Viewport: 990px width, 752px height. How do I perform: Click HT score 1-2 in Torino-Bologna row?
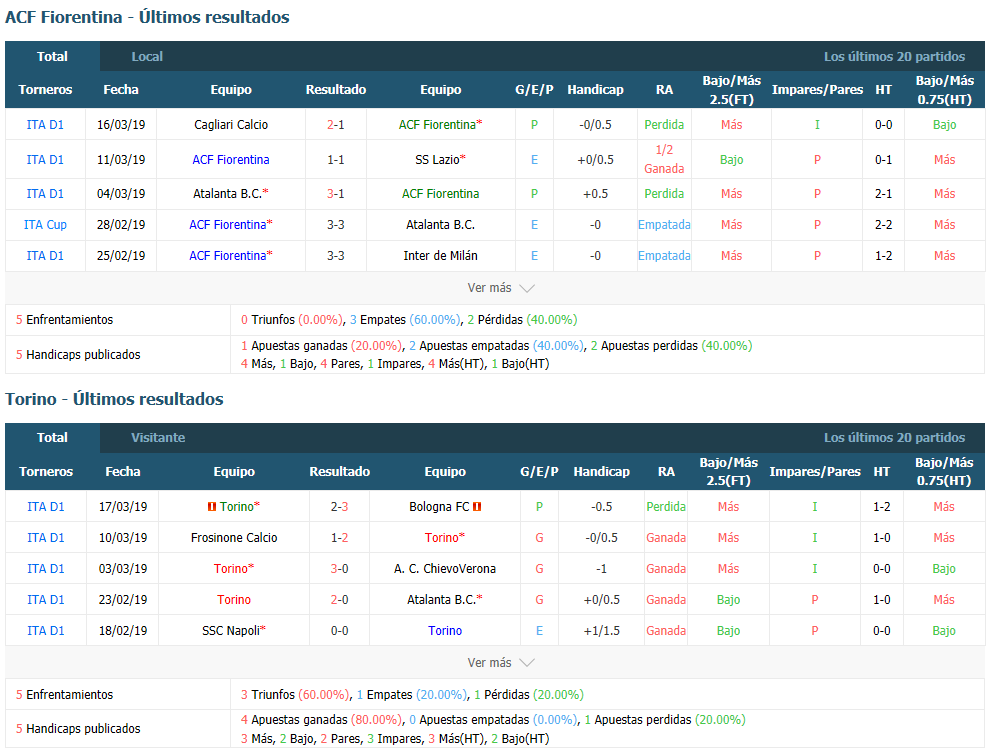tap(881, 506)
